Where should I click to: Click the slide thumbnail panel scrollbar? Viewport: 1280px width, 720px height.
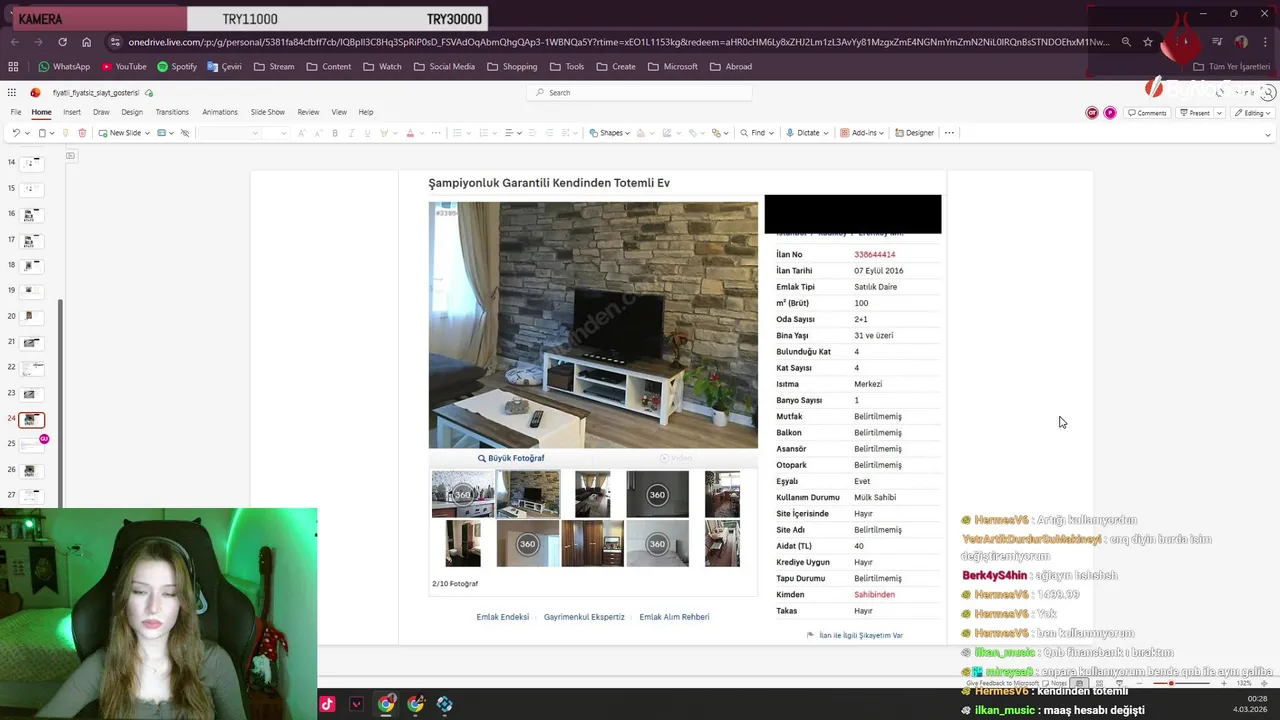(60, 403)
